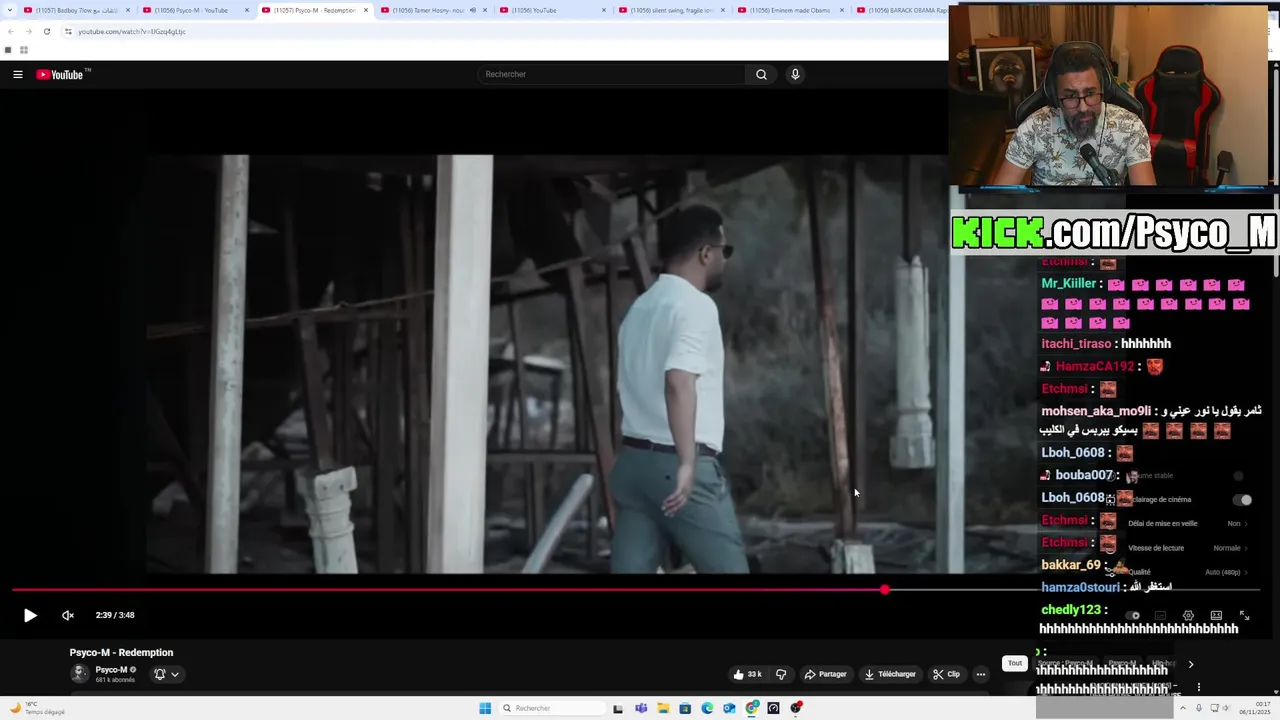Image resolution: width=1280 pixels, height=720 pixels.
Task: Toggle the Volume stable switch
Action: [1238, 476]
